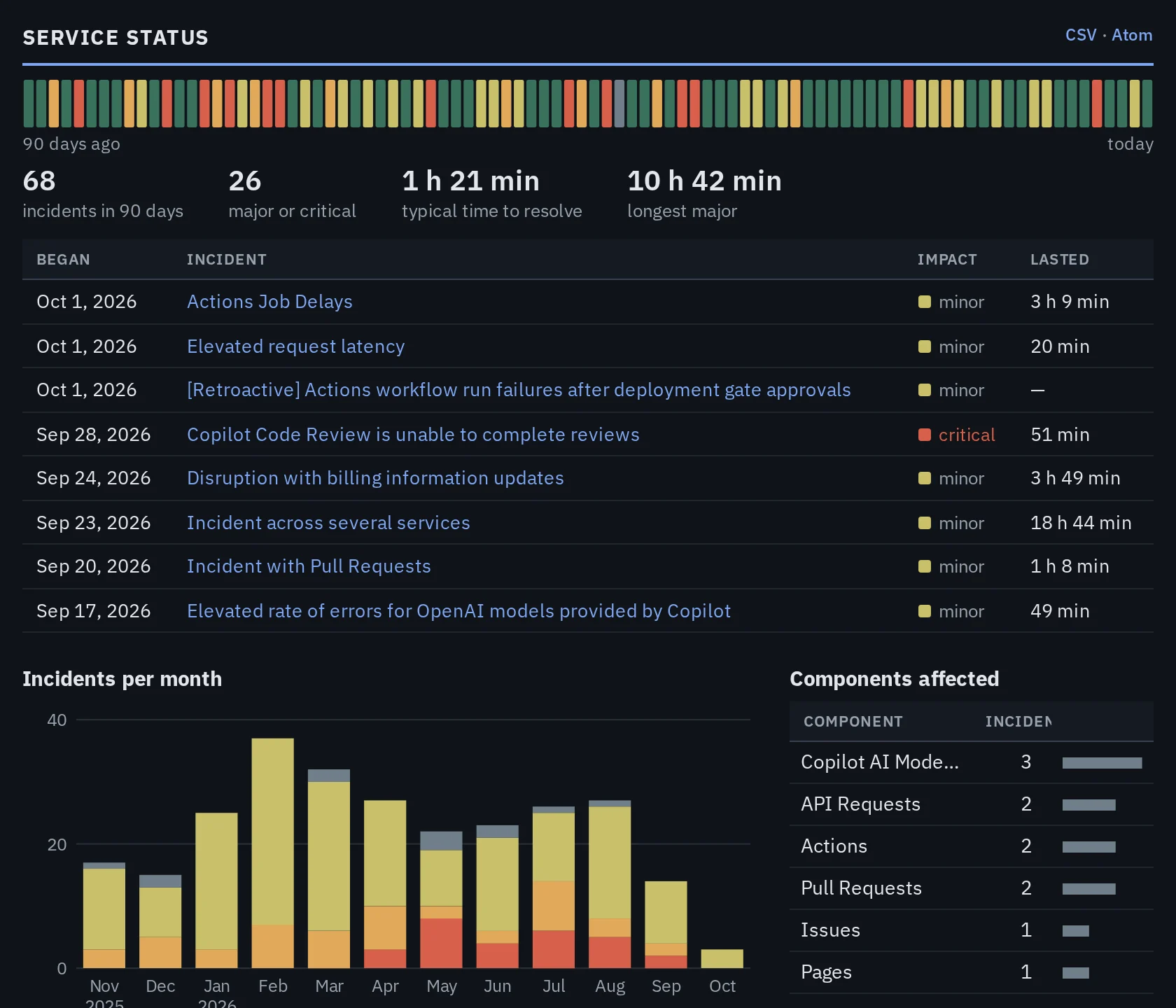This screenshot has height=1008, width=1176.
Task: Open the Atom feed link
Action: [x=1132, y=35]
